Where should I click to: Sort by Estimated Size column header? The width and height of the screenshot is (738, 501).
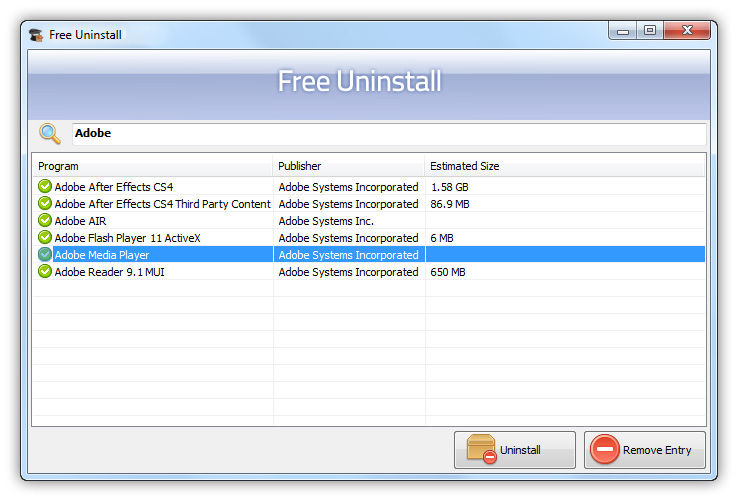coord(565,166)
